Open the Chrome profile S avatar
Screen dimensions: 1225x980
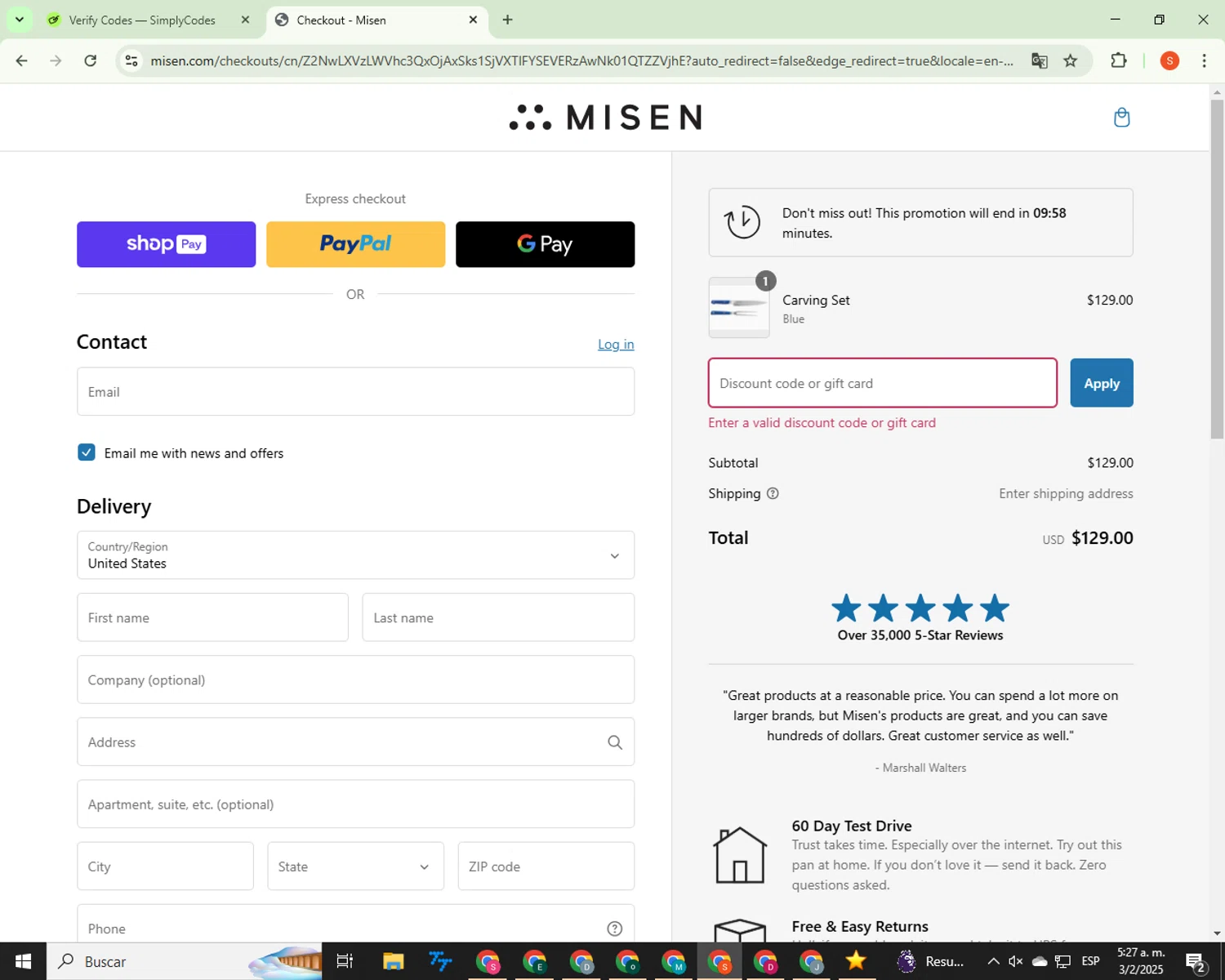(1169, 60)
